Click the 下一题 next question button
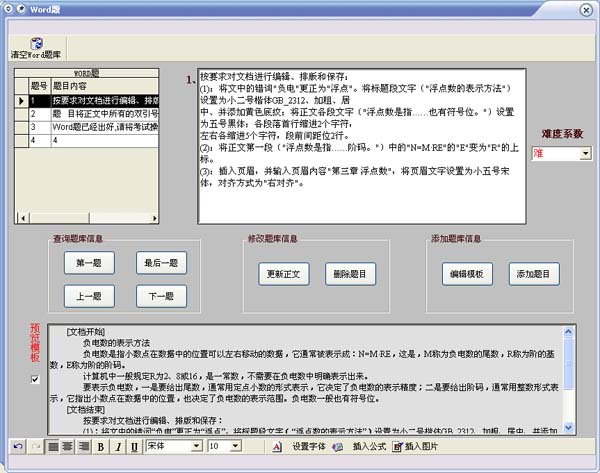The image size is (600, 473). 162,296
